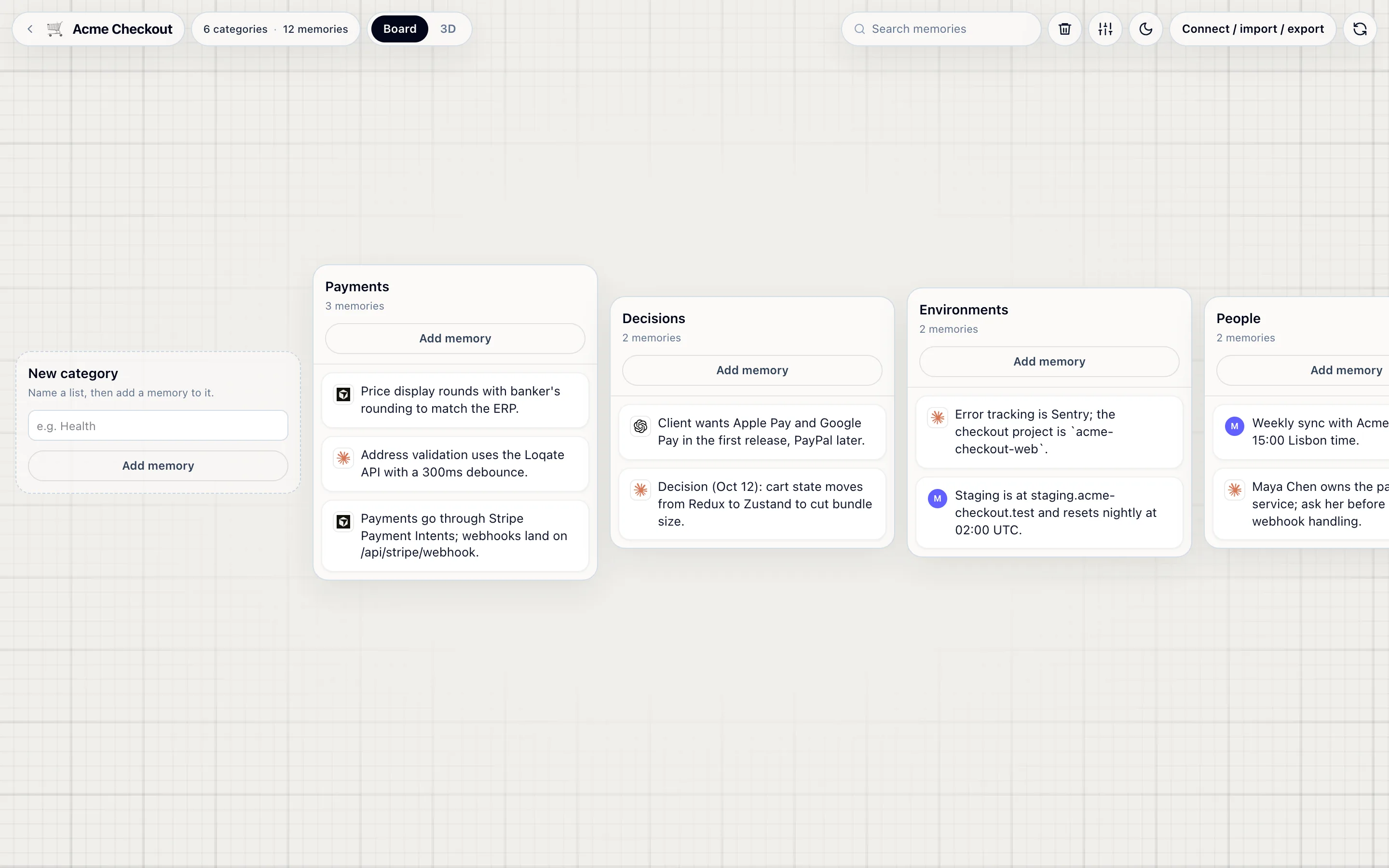Click the Acme Checkout project title
Image resolution: width=1389 pixels, height=868 pixels.
[122, 29]
